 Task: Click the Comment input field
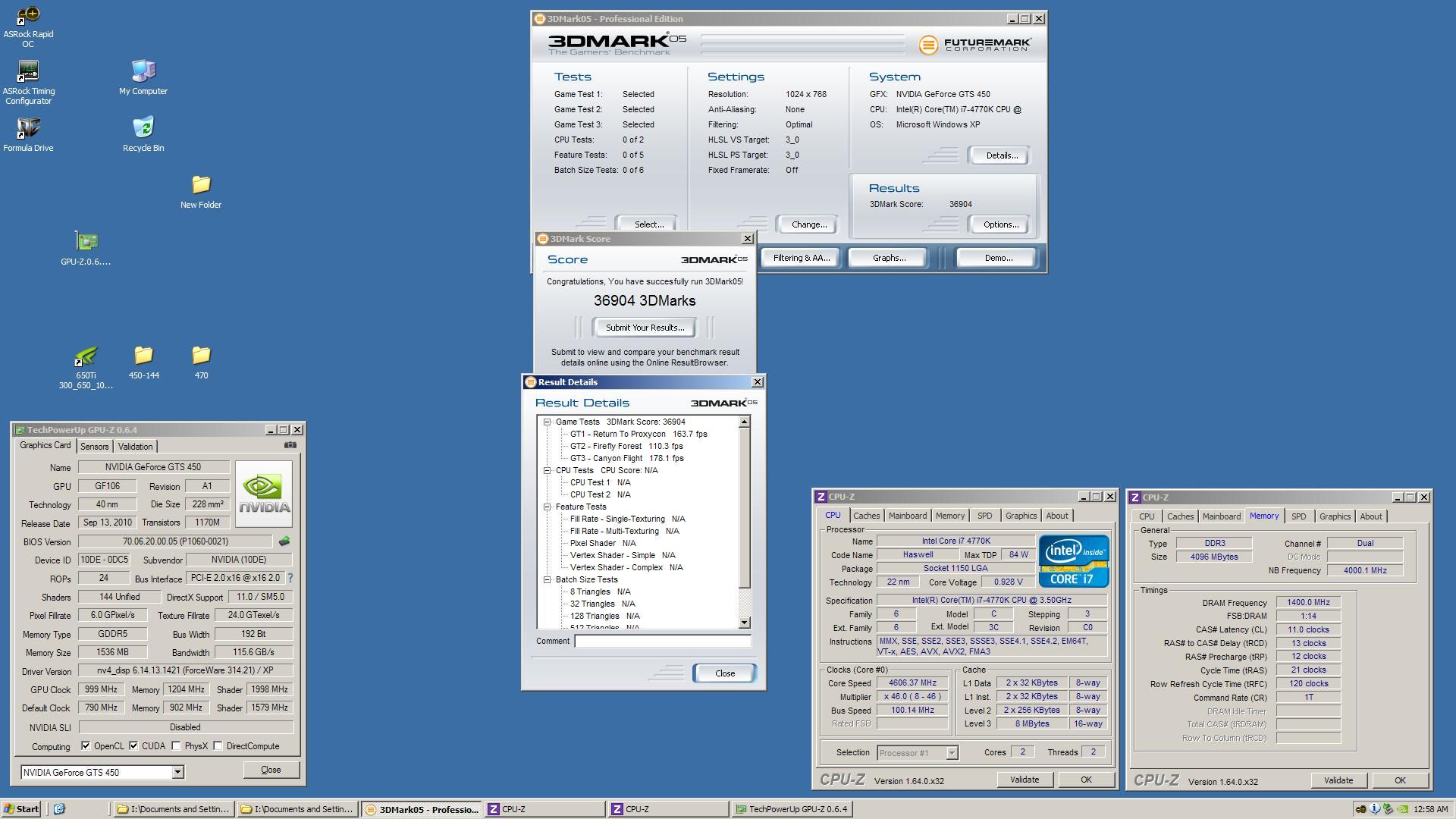coord(662,641)
